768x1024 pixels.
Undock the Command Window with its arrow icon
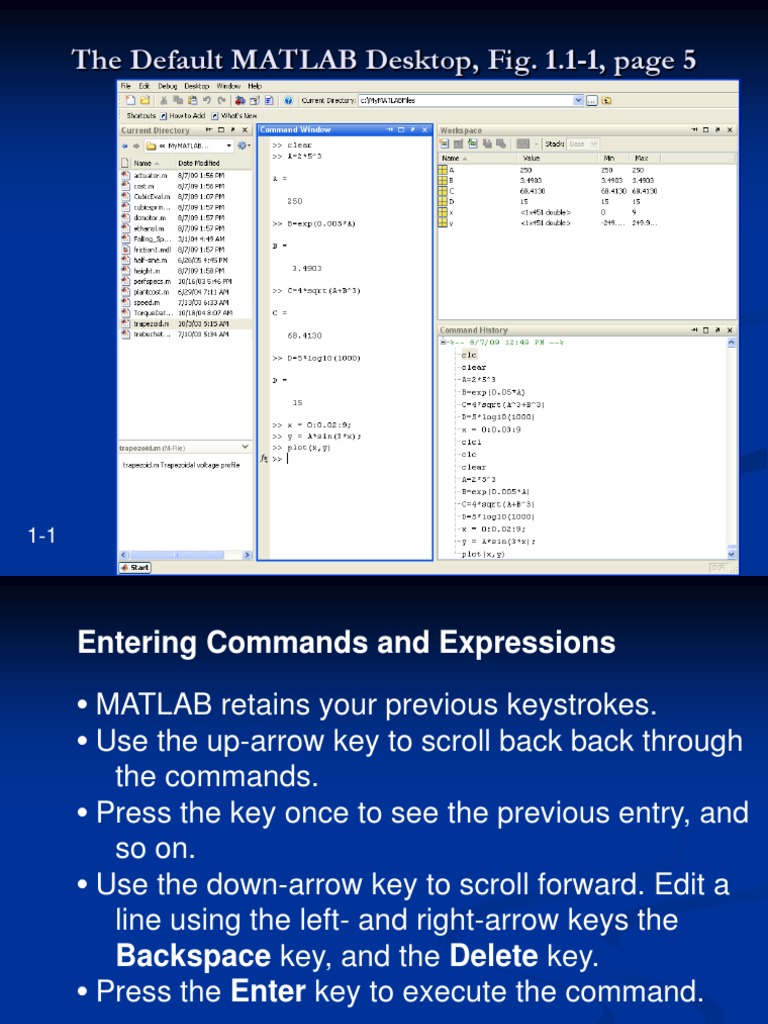(413, 130)
